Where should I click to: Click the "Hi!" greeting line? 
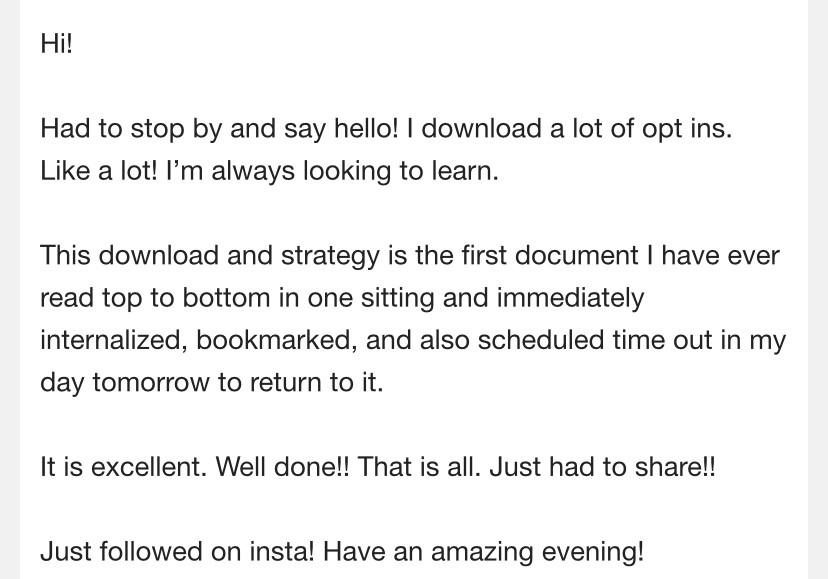pos(56,43)
